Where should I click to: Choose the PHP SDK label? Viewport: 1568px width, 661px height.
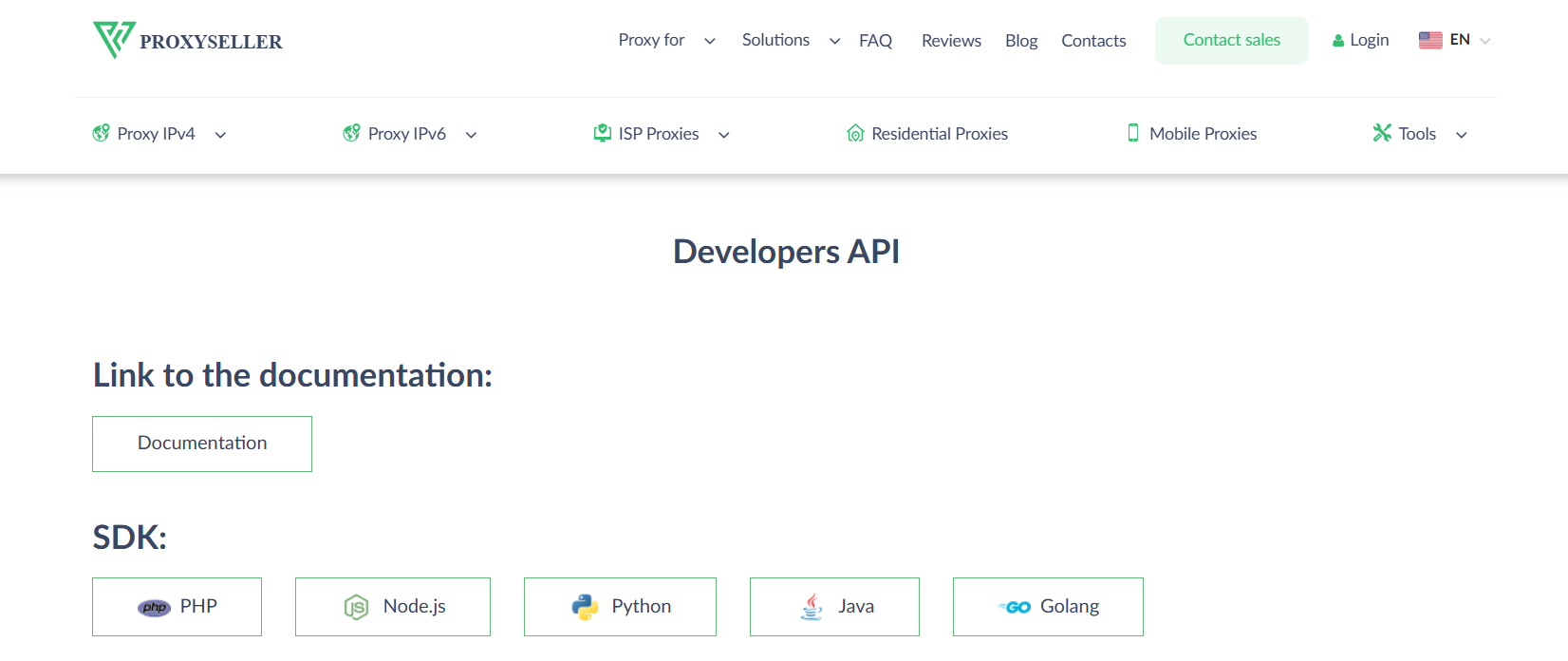point(198,606)
